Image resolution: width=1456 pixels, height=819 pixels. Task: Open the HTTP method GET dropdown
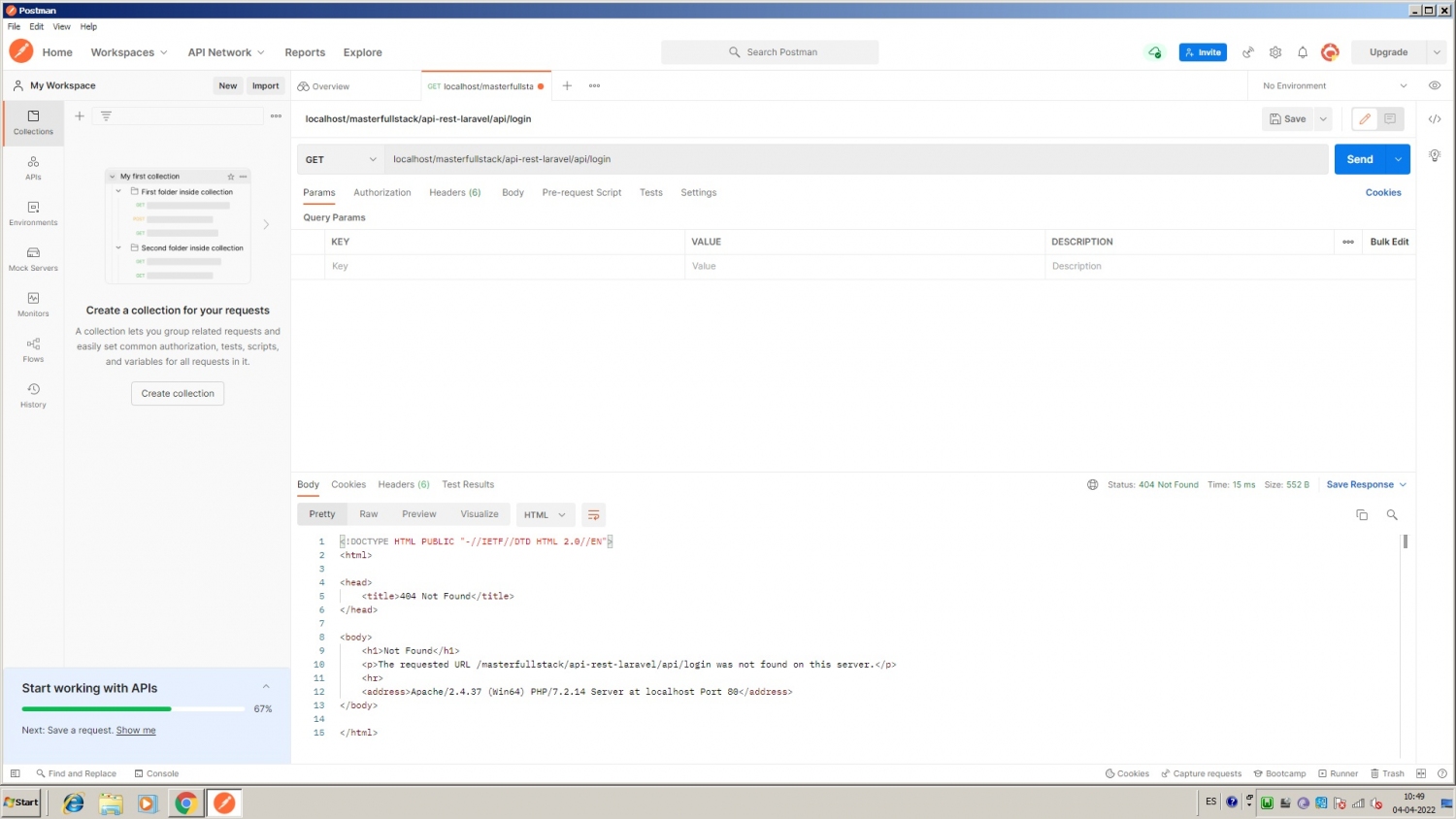pos(341,159)
